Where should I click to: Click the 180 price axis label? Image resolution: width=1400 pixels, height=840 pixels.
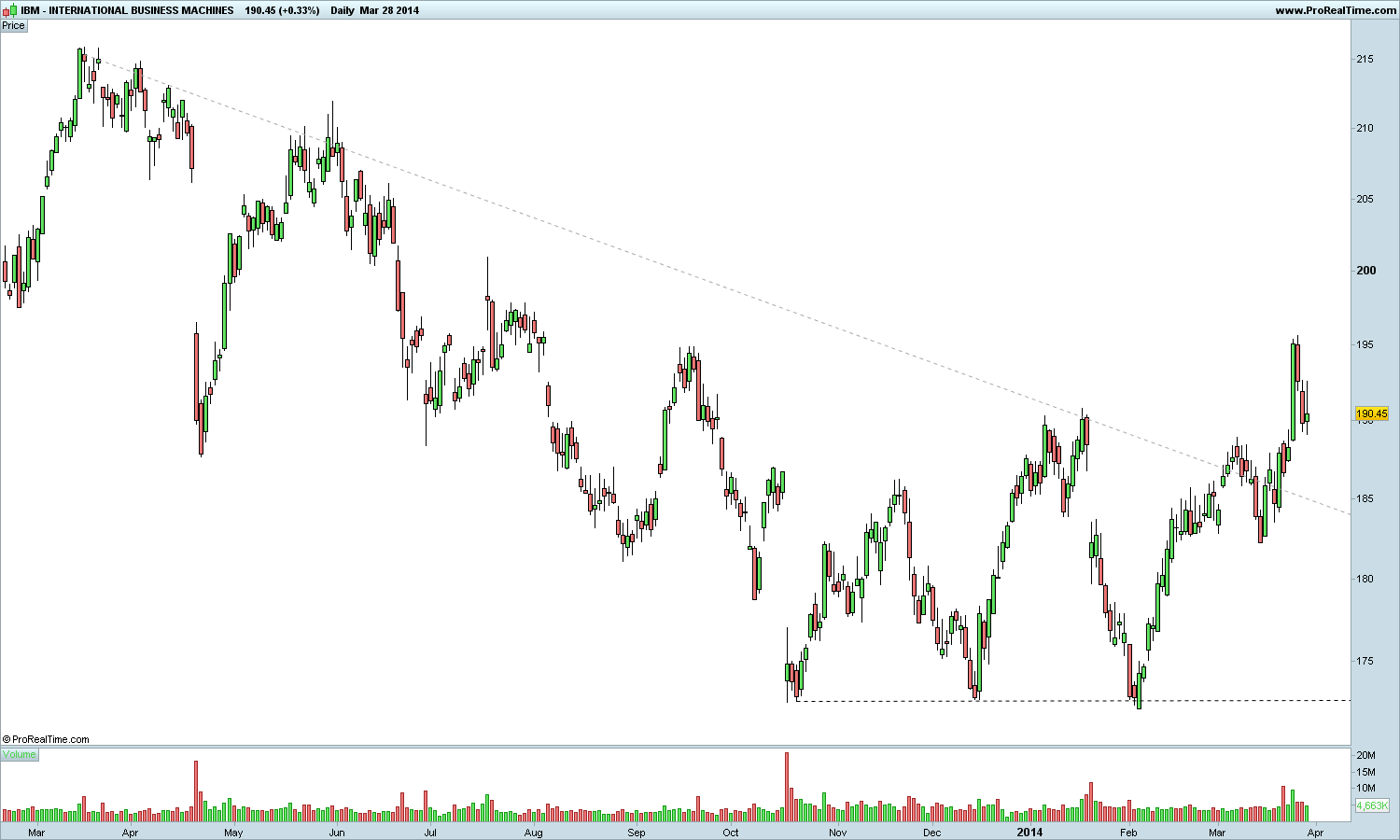pyautogui.click(x=1365, y=579)
